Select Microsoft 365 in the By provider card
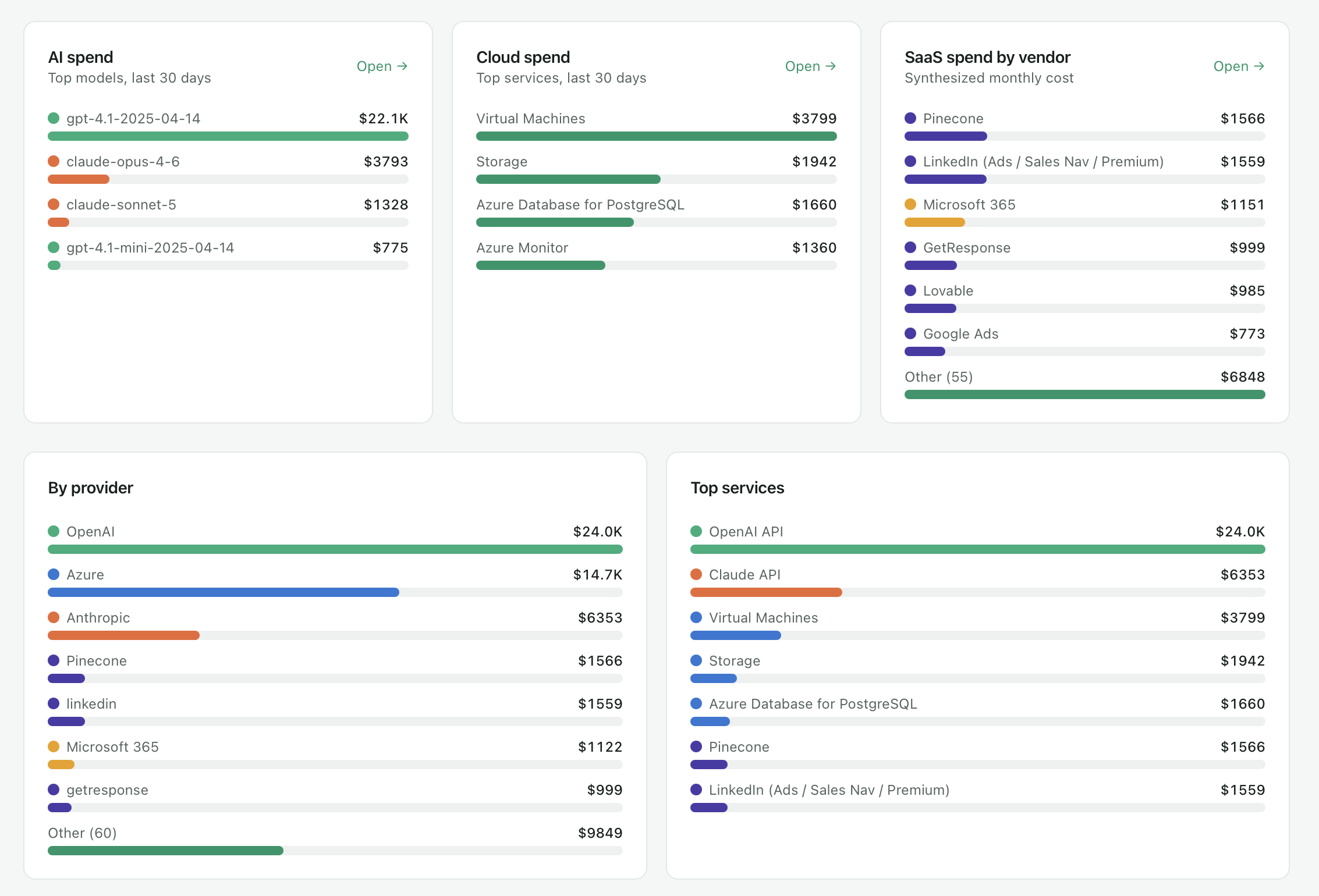Viewport: 1319px width, 896px height. [x=112, y=747]
